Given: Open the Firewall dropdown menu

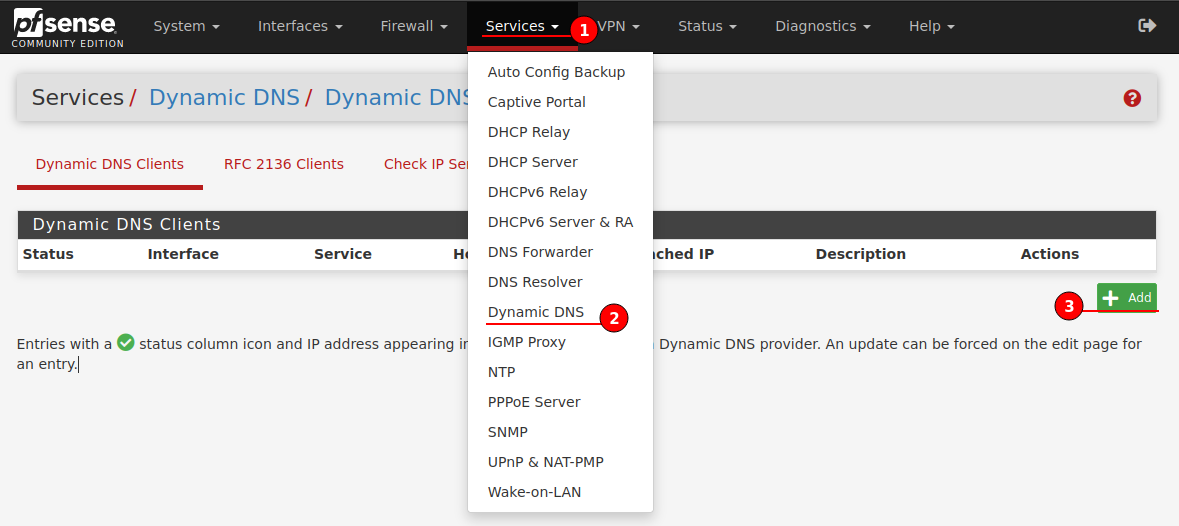Looking at the screenshot, I should pos(414,26).
